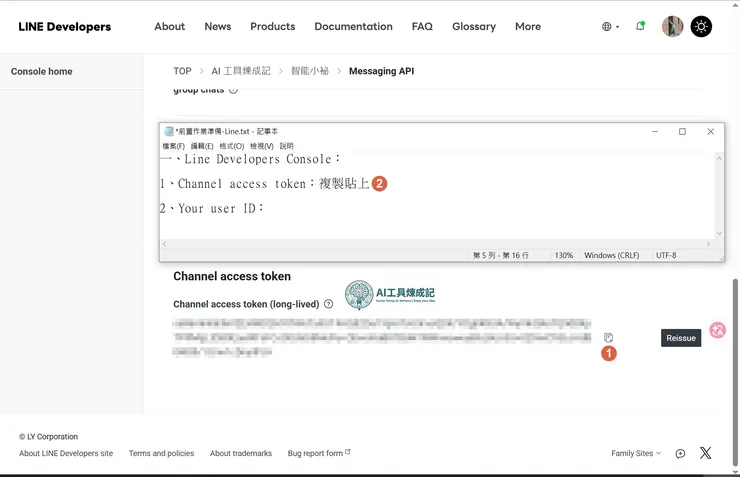
Task: Open the FAQ nav item
Action: point(422,26)
